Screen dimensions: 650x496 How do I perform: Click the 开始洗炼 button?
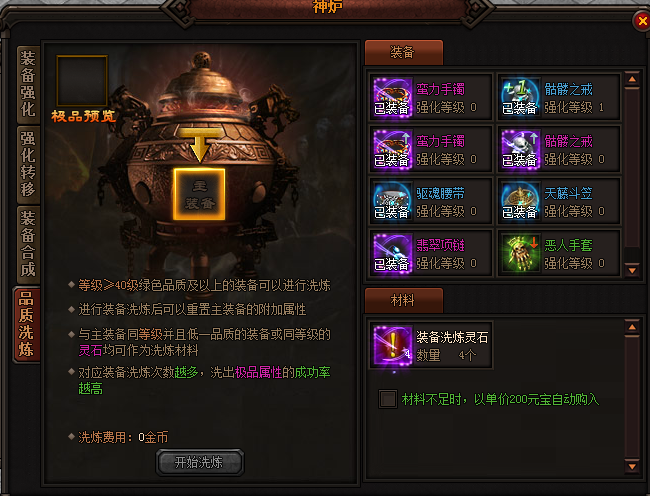pos(200,462)
